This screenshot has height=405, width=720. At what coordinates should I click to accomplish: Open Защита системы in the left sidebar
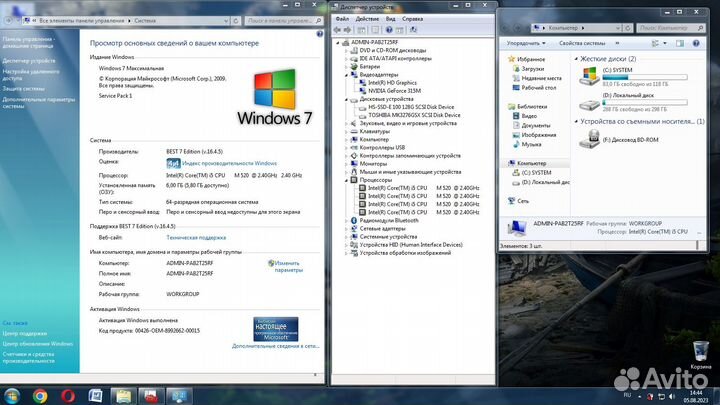pos(23,89)
